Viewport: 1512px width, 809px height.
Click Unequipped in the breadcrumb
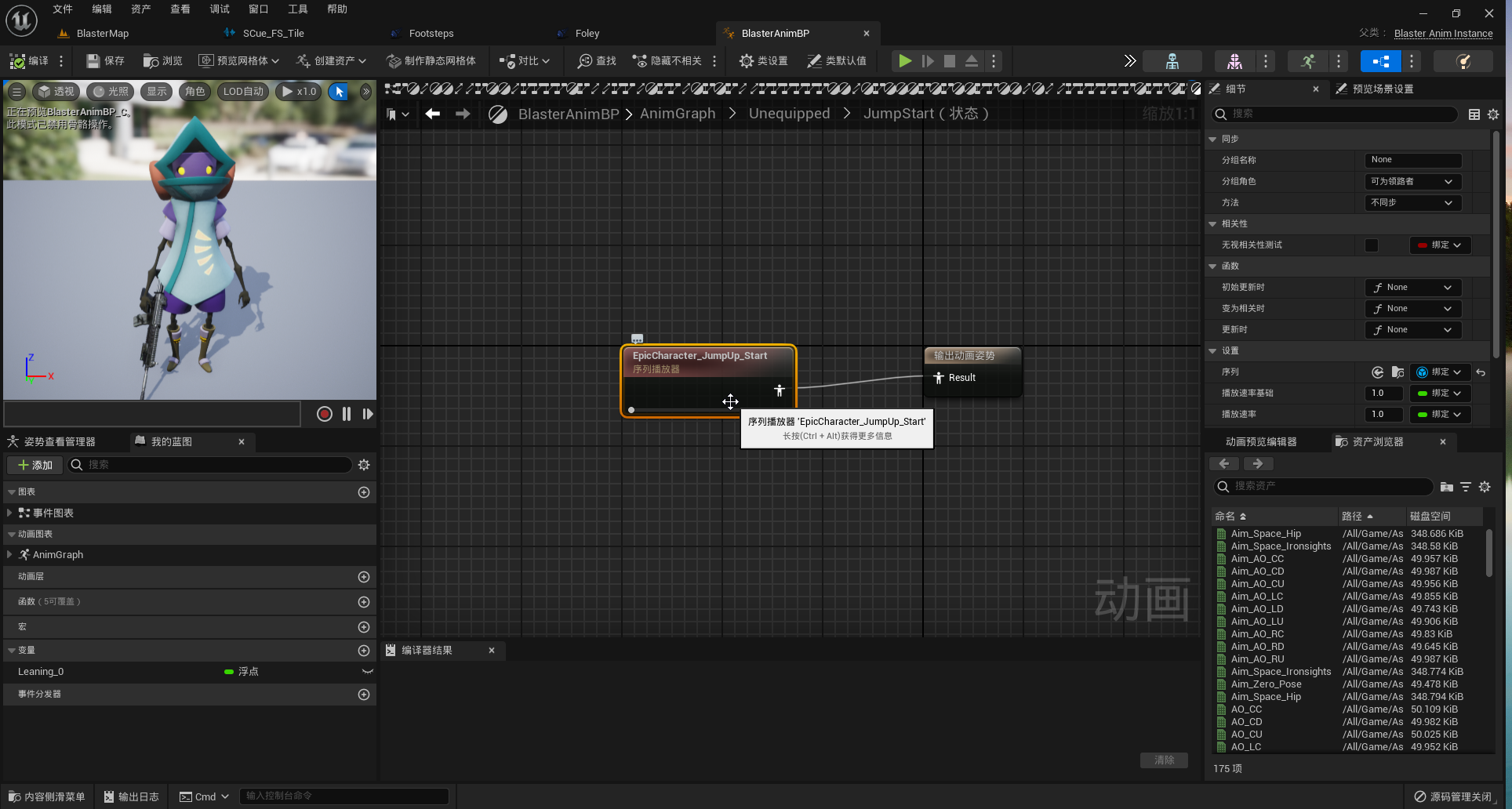[789, 114]
